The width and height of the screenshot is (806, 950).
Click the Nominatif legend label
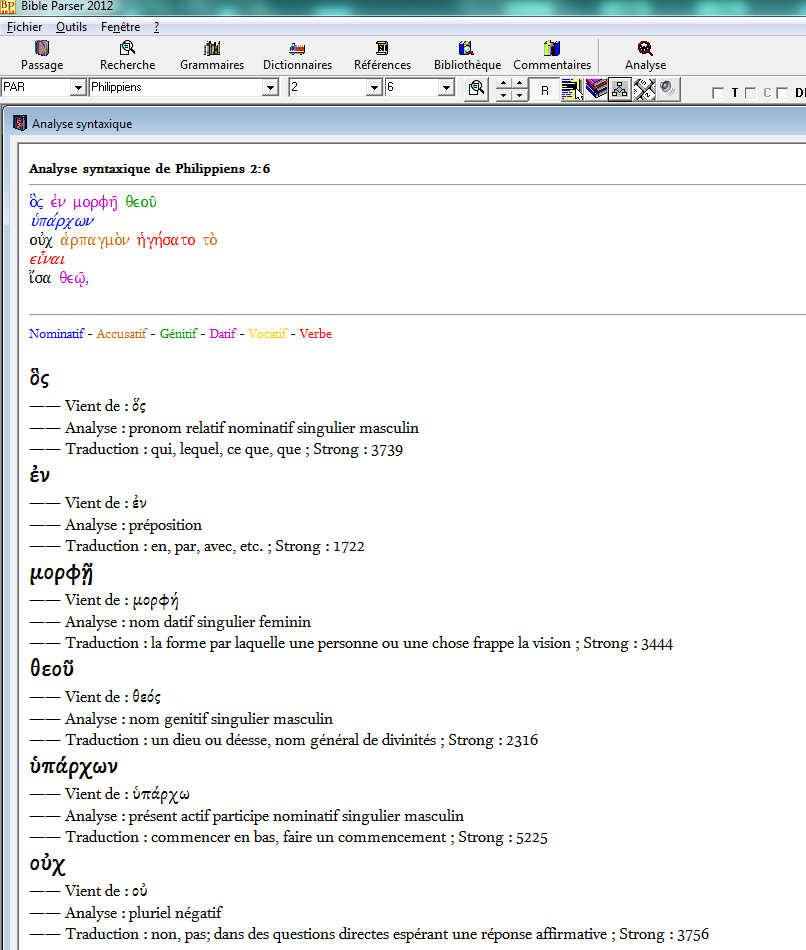point(56,333)
